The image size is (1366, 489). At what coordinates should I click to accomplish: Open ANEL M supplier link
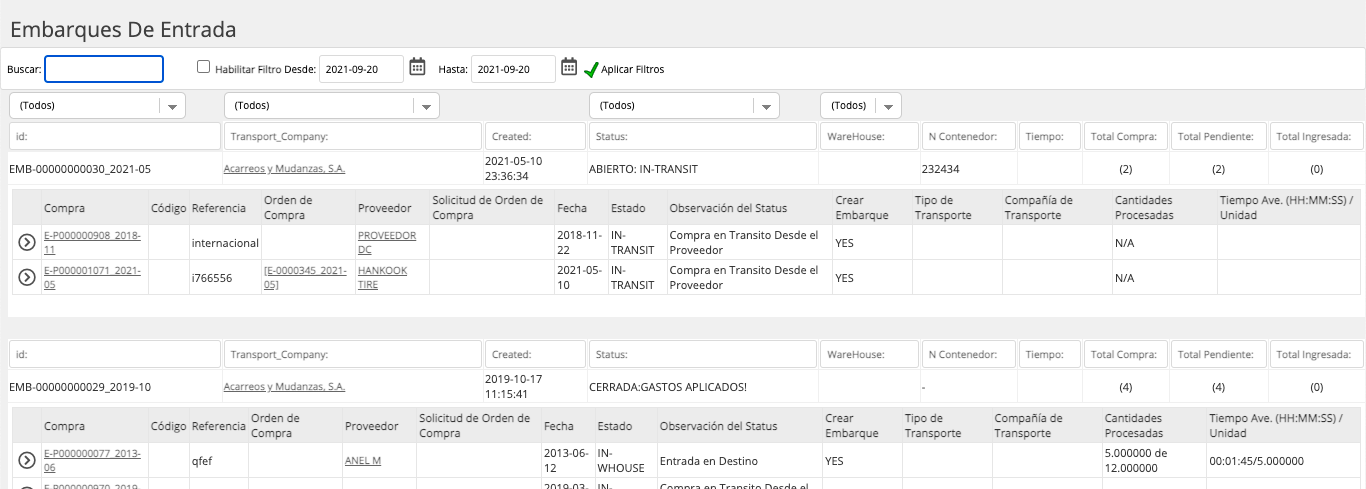pyautogui.click(x=363, y=461)
